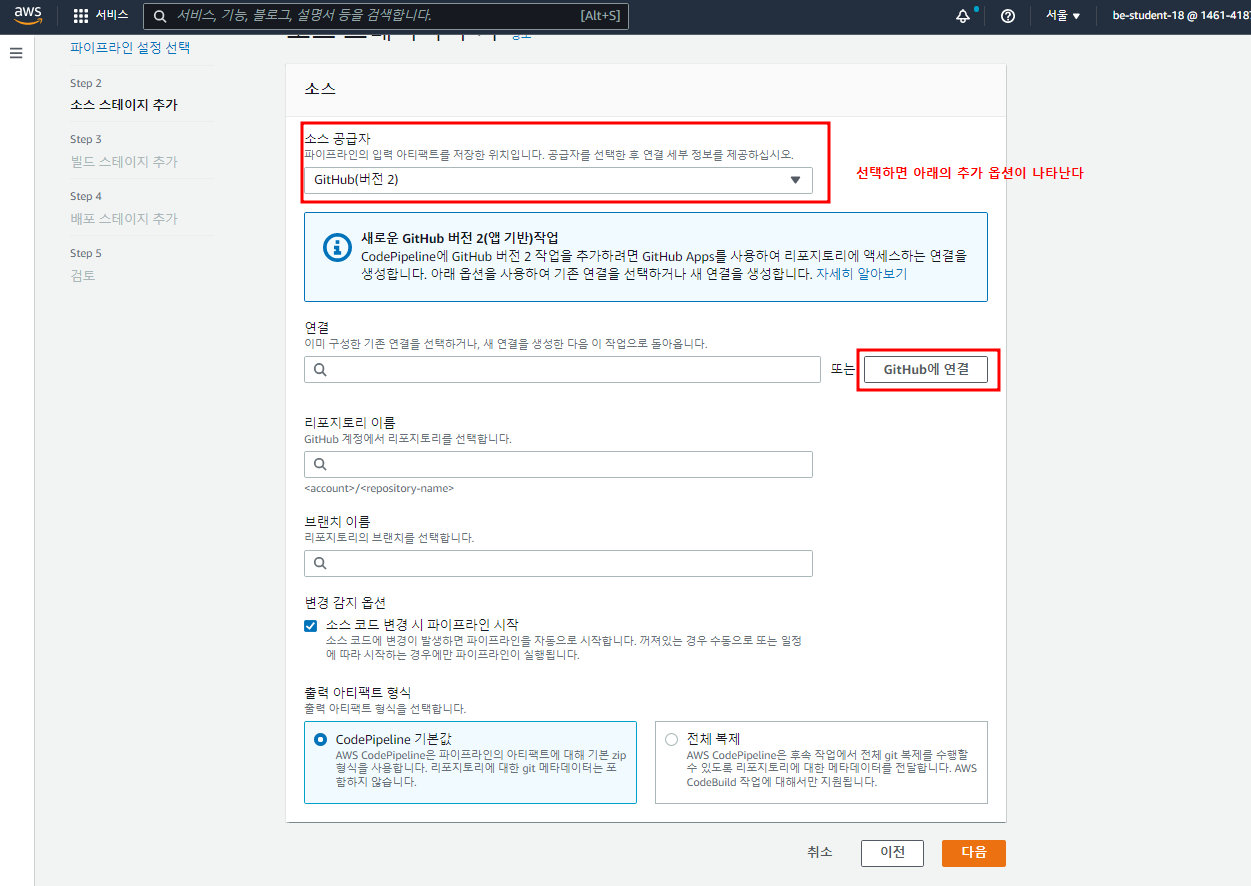Screen dimensions: 1251x886
Task: Click the 소스 section header text
Action: [320, 88]
